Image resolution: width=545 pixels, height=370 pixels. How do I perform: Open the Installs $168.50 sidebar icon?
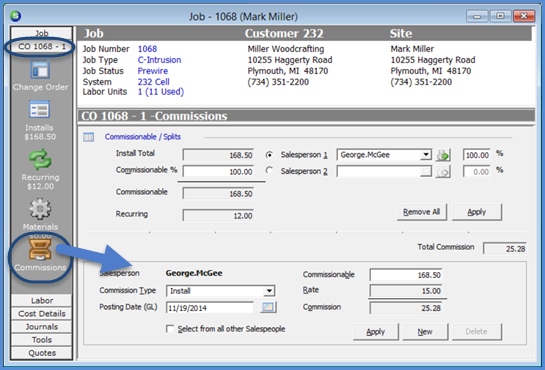[39, 110]
